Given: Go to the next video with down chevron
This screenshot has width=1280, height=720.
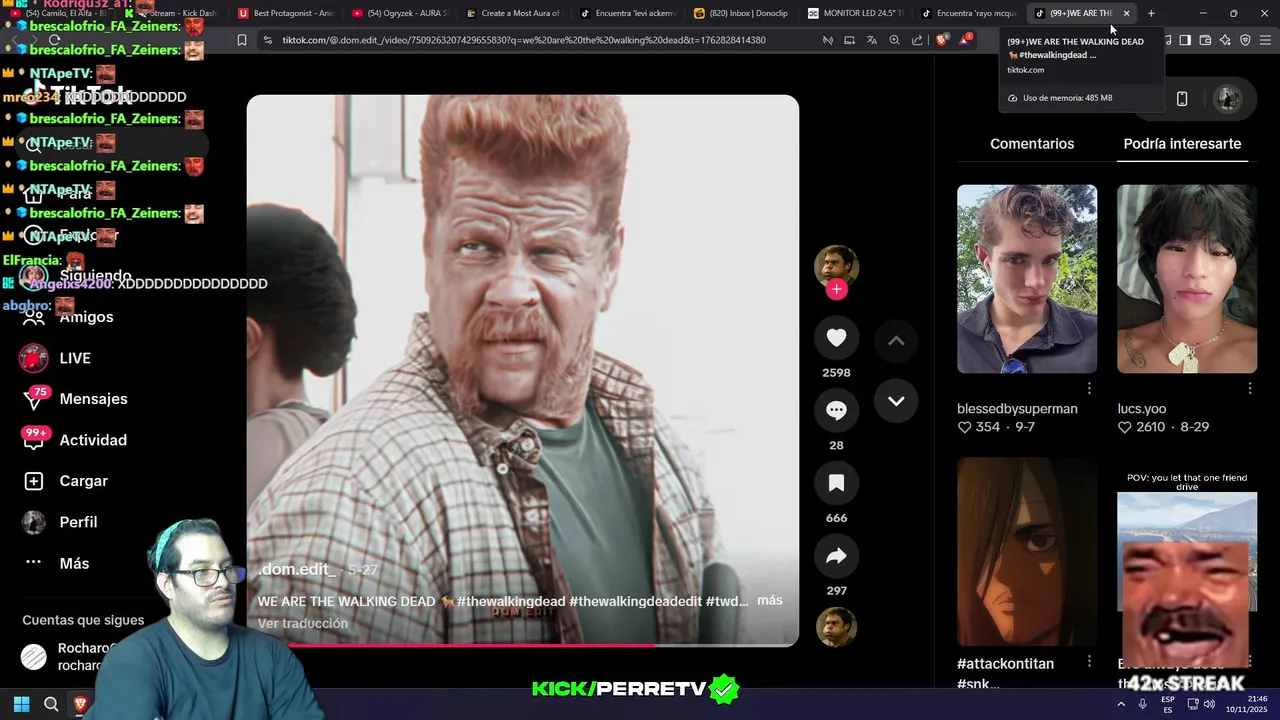Looking at the screenshot, I should [896, 401].
